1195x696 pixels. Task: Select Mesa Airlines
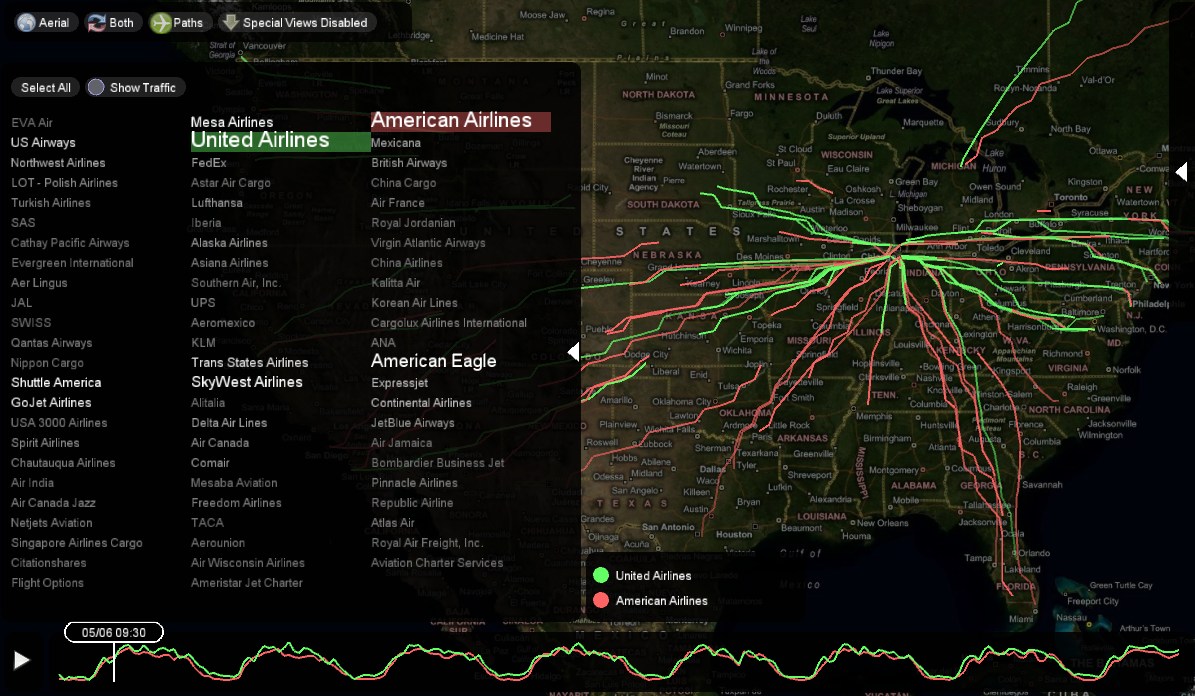(232, 122)
